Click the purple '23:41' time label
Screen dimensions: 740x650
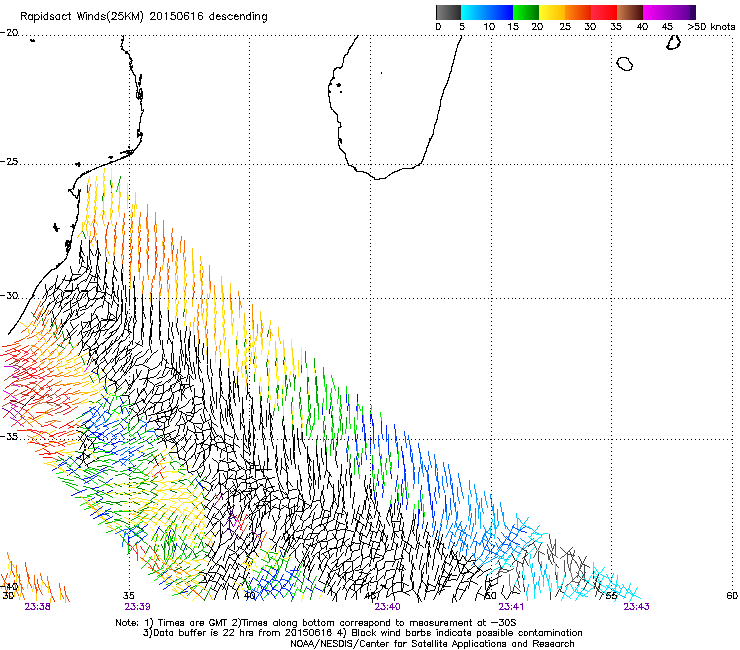(x=512, y=607)
